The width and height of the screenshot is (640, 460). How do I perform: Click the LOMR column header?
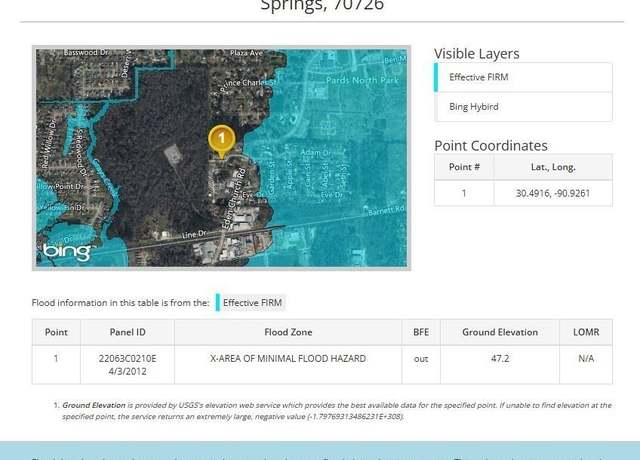point(586,332)
